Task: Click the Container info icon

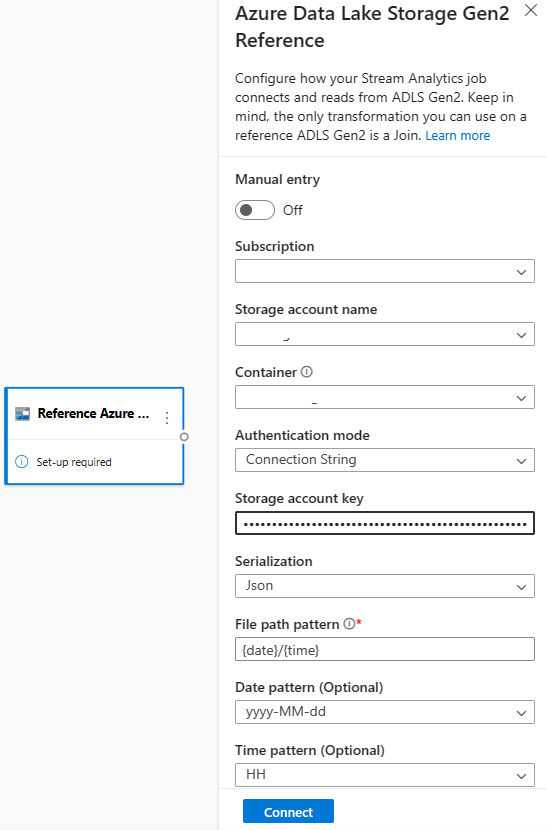Action: point(307,372)
